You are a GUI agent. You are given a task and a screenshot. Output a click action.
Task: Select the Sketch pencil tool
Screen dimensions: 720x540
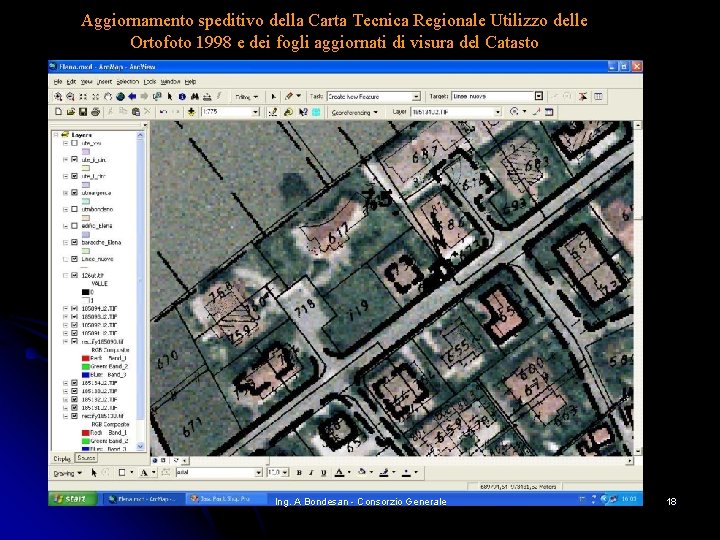289,96
